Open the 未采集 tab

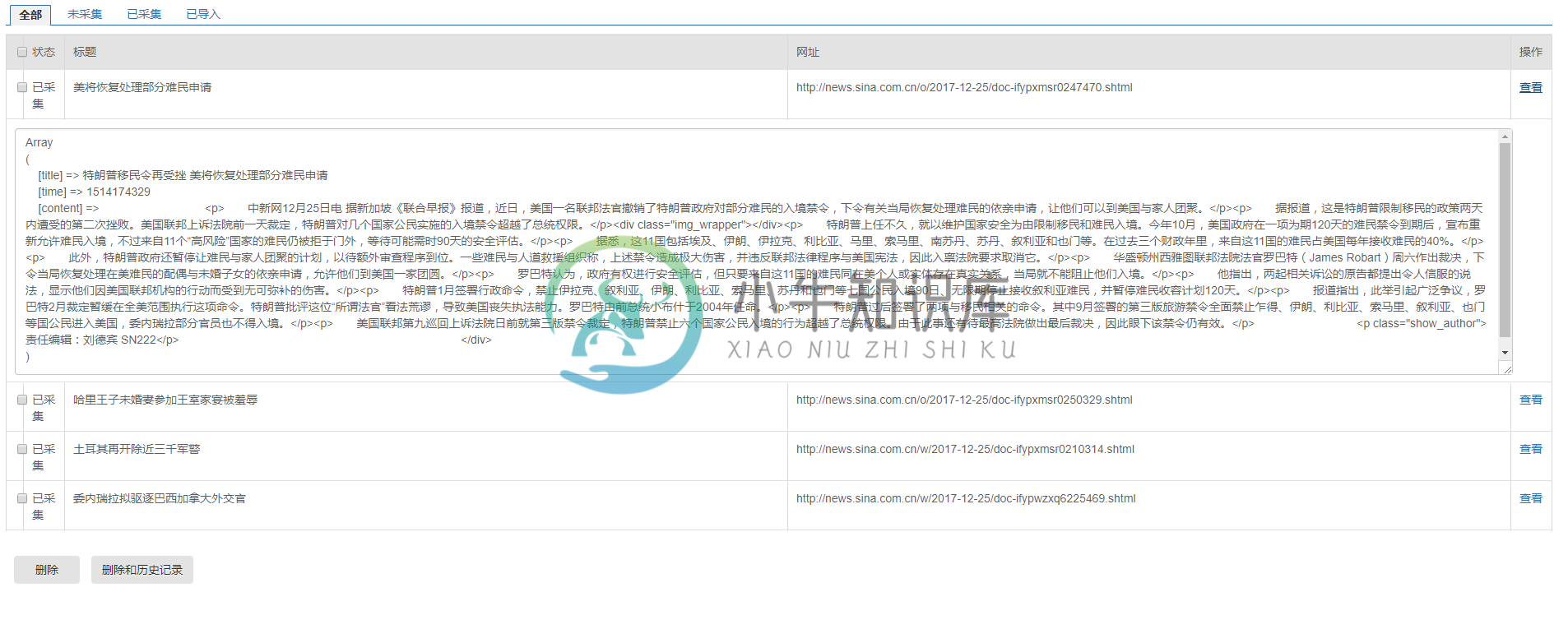pyautogui.click(x=85, y=14)
